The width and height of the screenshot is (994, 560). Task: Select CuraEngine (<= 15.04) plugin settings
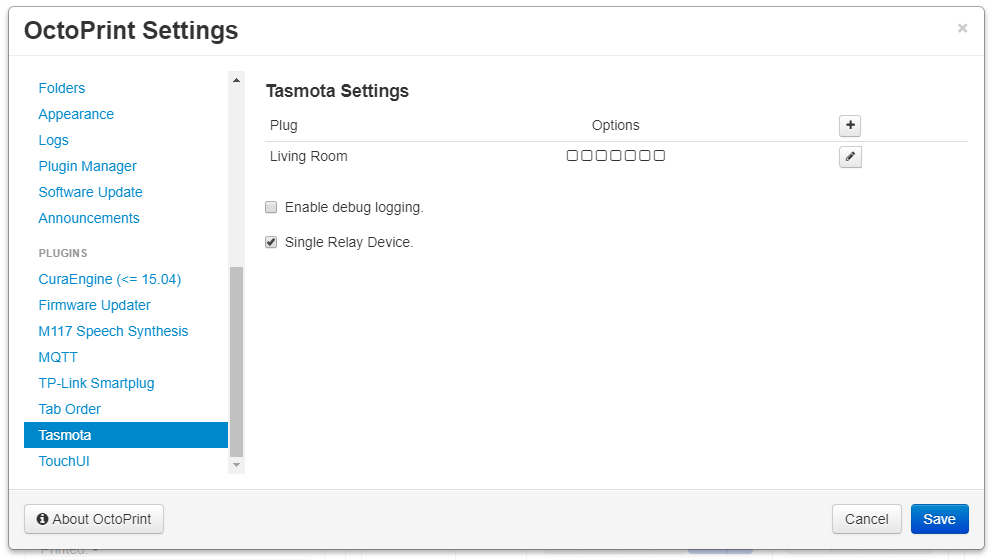click(110, 279)
